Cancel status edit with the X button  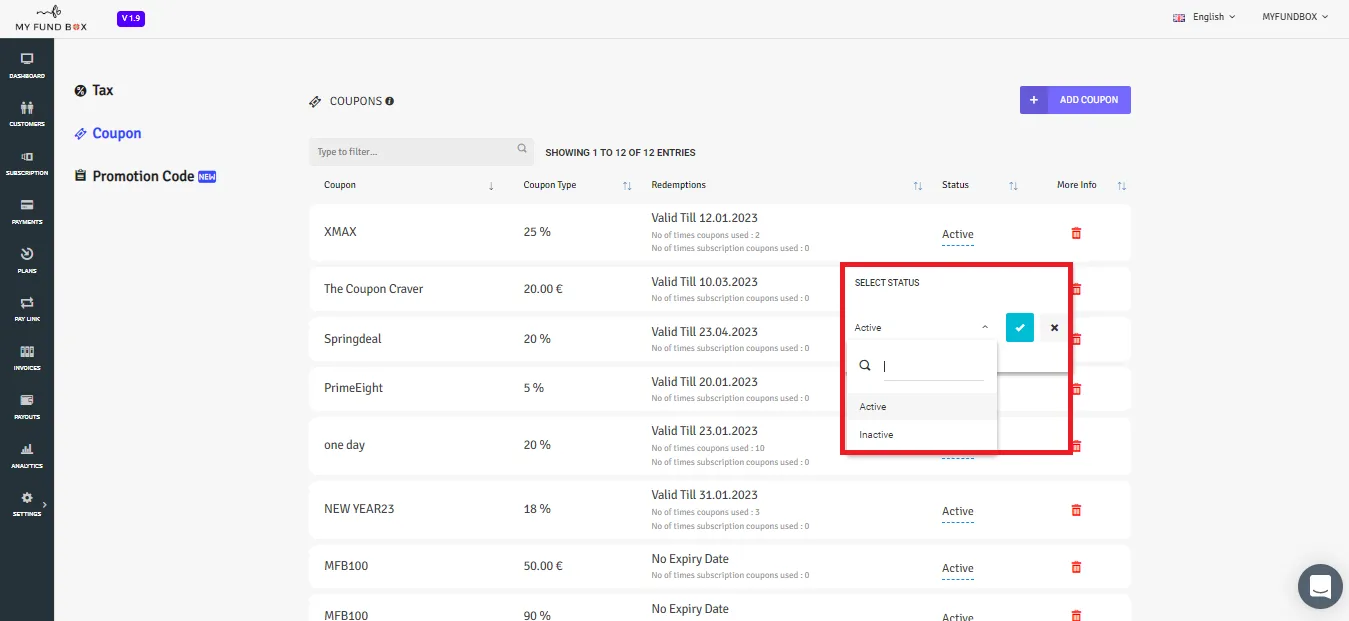click(x=1054, y=327)
